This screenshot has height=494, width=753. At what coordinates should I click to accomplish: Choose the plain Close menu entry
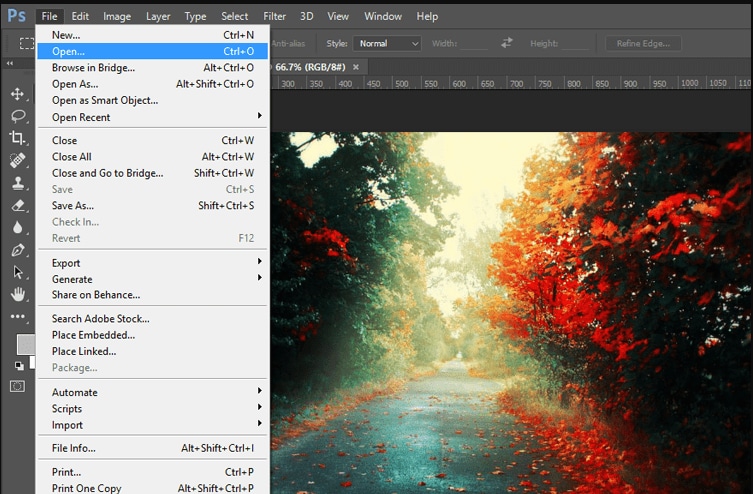(153, 140)
